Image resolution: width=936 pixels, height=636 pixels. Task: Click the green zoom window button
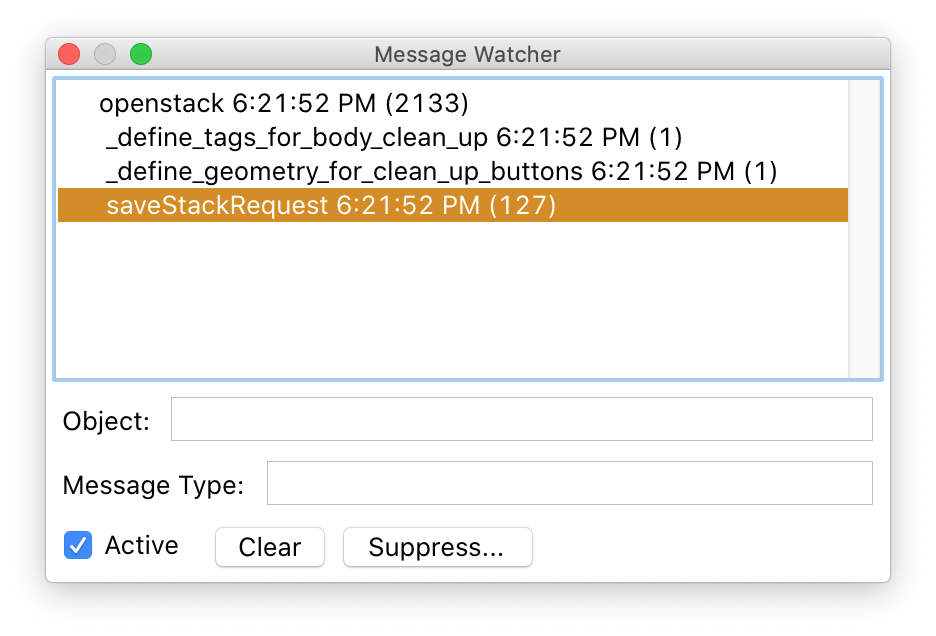coord(141,54)
